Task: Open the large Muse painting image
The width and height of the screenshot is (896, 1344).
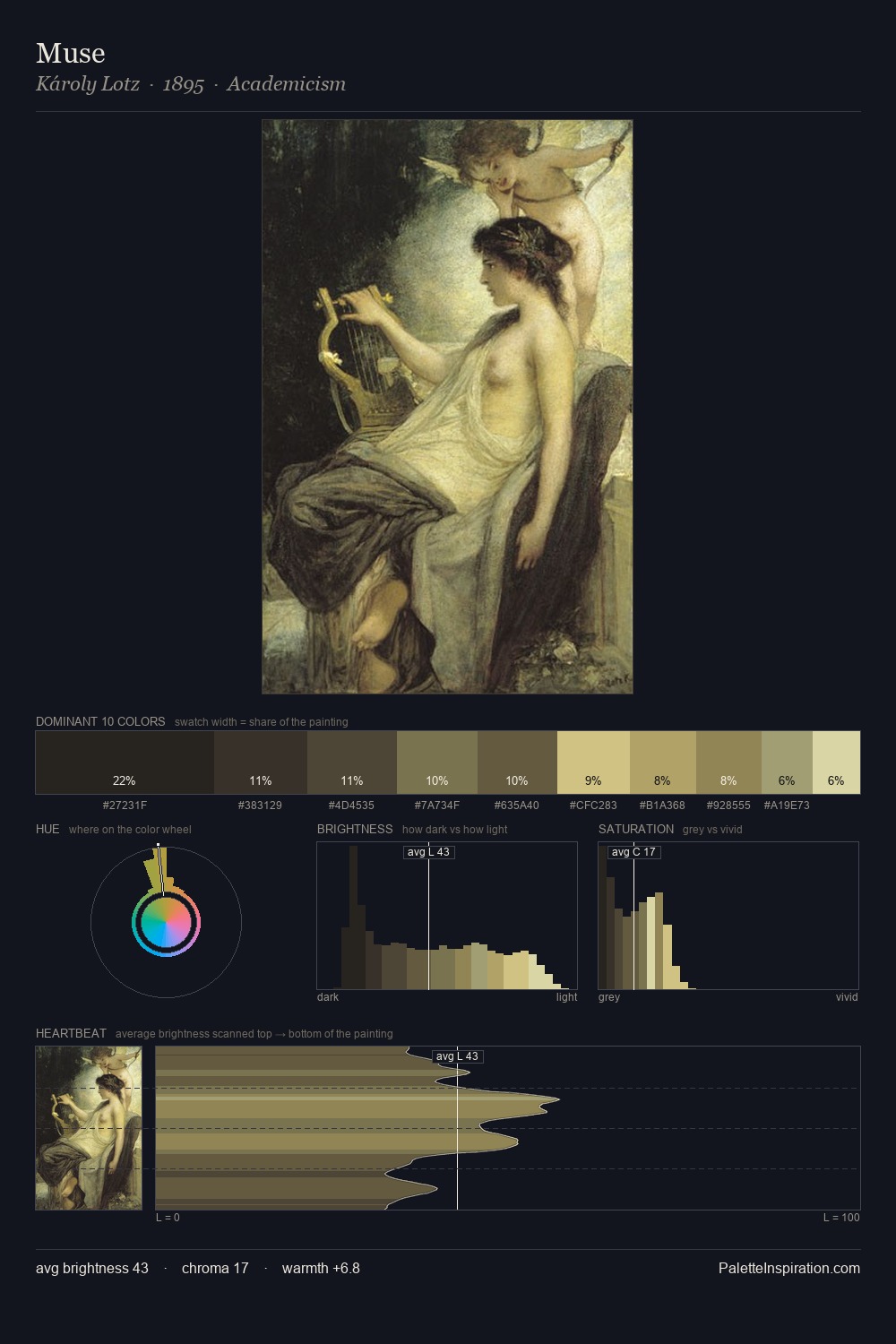Action: 447,407
